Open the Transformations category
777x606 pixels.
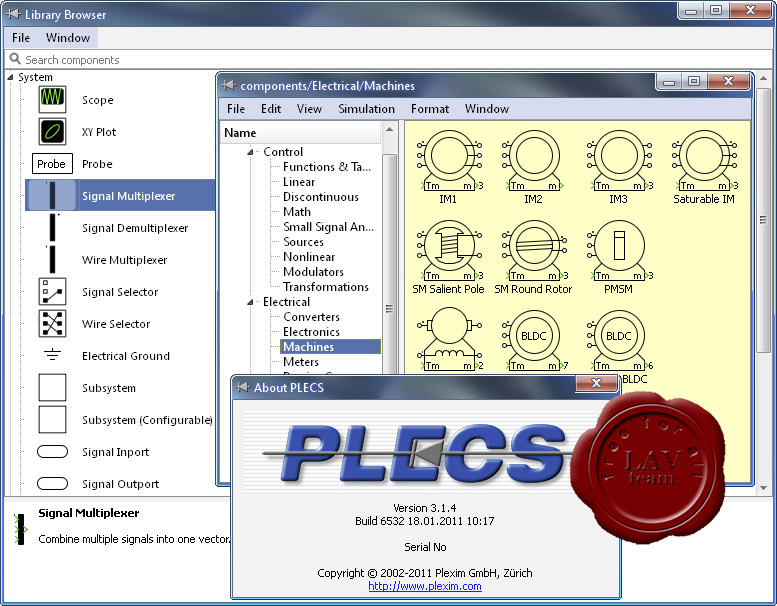coord(326,287)
